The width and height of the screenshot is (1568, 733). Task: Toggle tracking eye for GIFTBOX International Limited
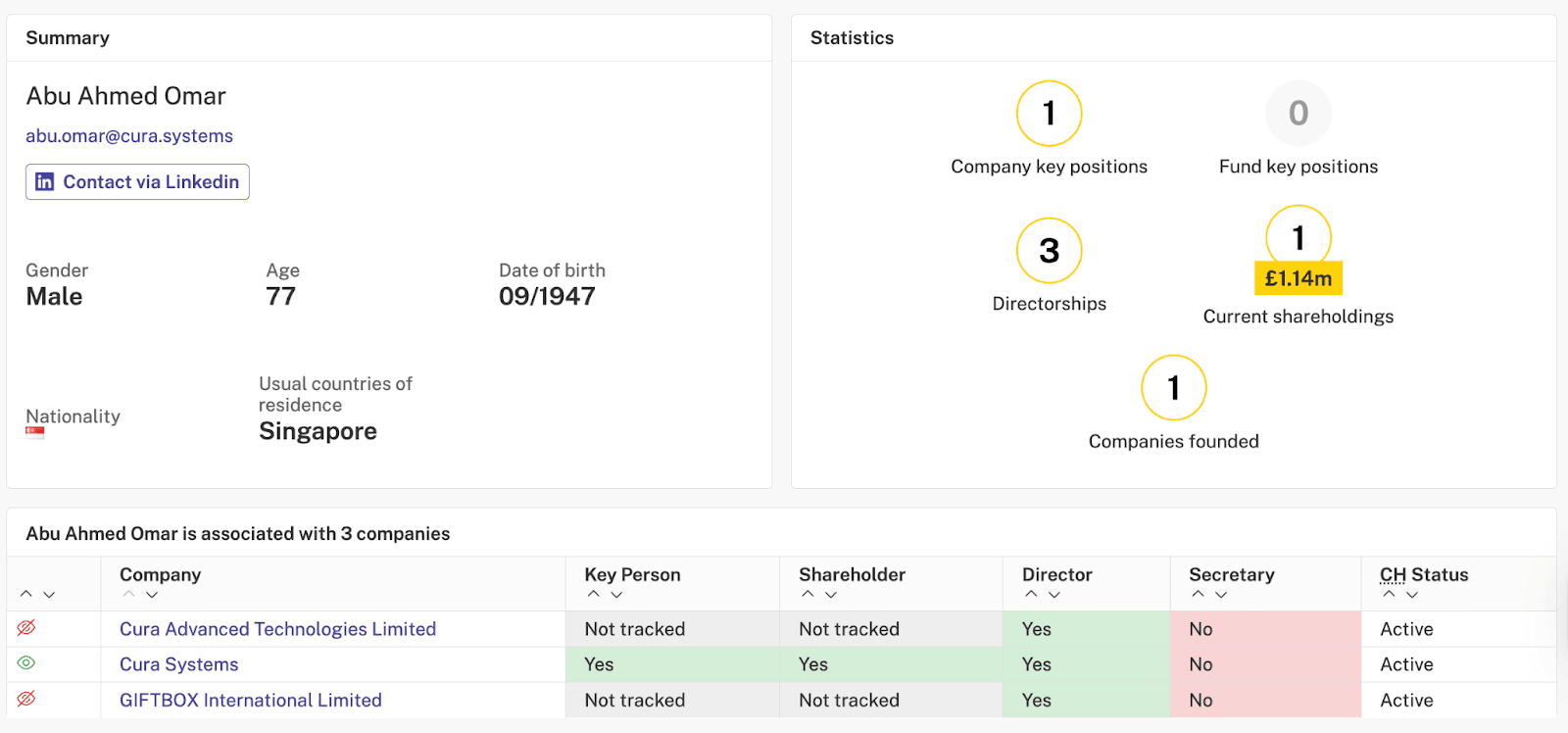tap(26, 699)
